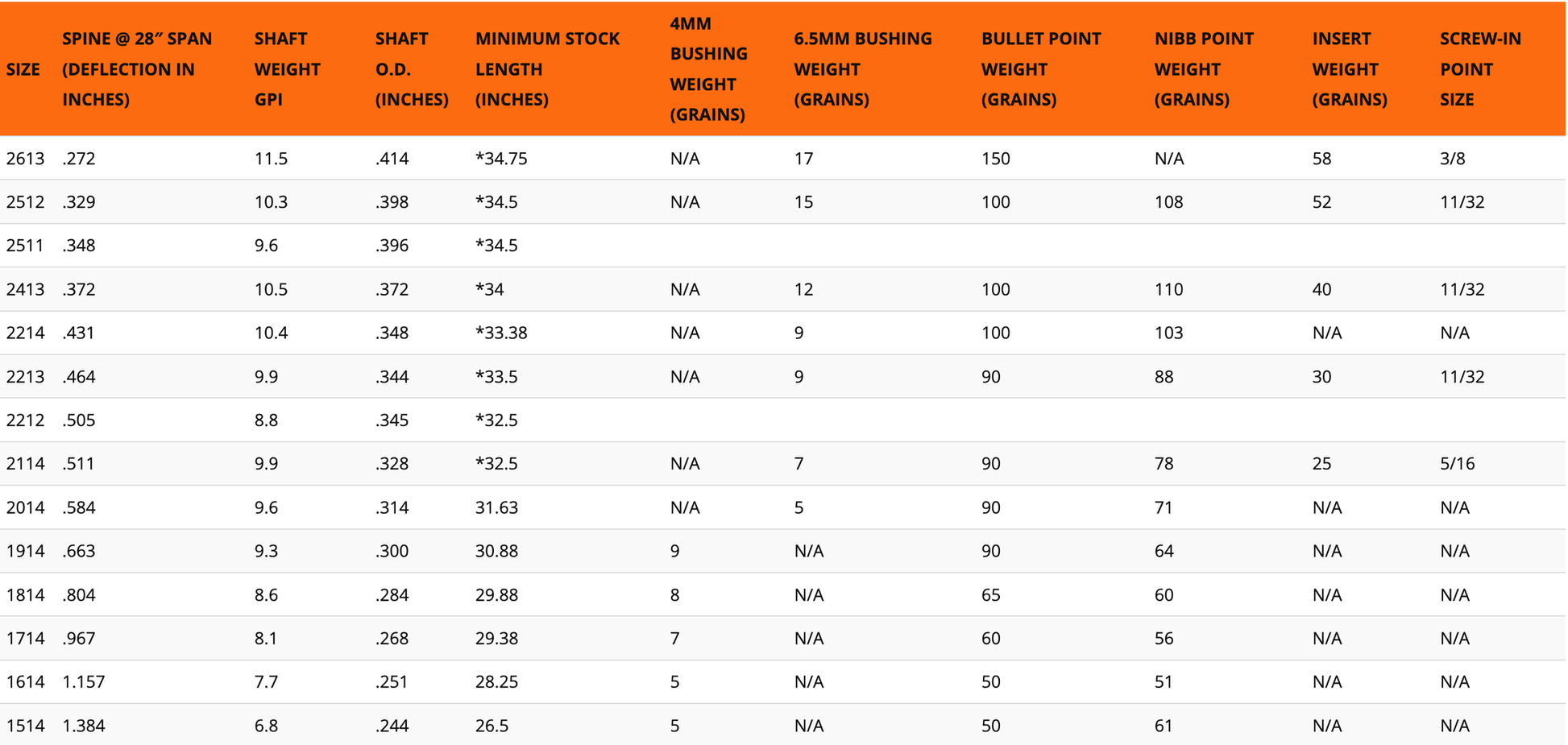Image resolution: width=1568 pixels, height=745 pixels.
Task: Select the SHAFT WEIGHT GPI header
Action: [x=287, y=69]
